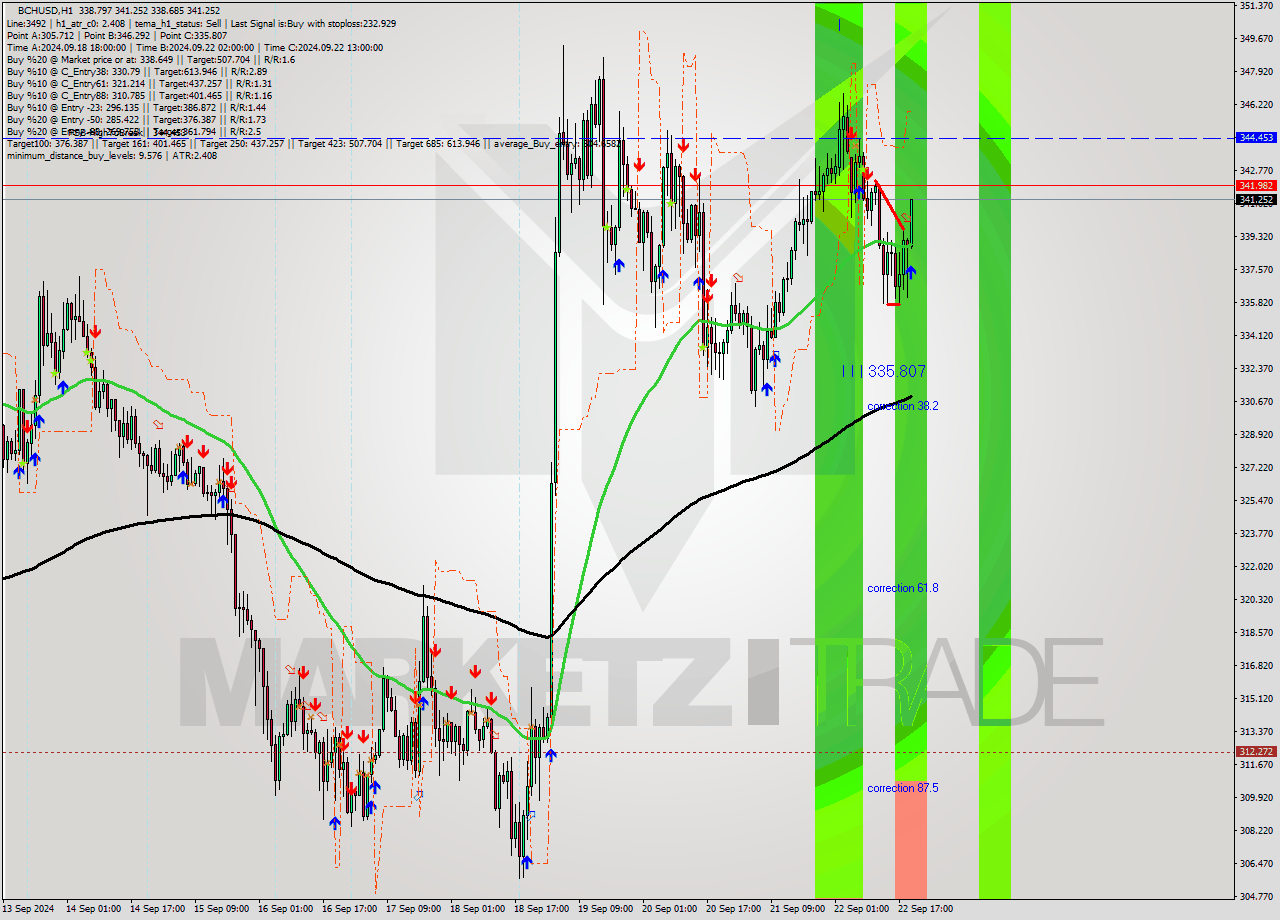
Task: Click the '15 Sep 09:00' time label
Action: [x=221, y=909]
